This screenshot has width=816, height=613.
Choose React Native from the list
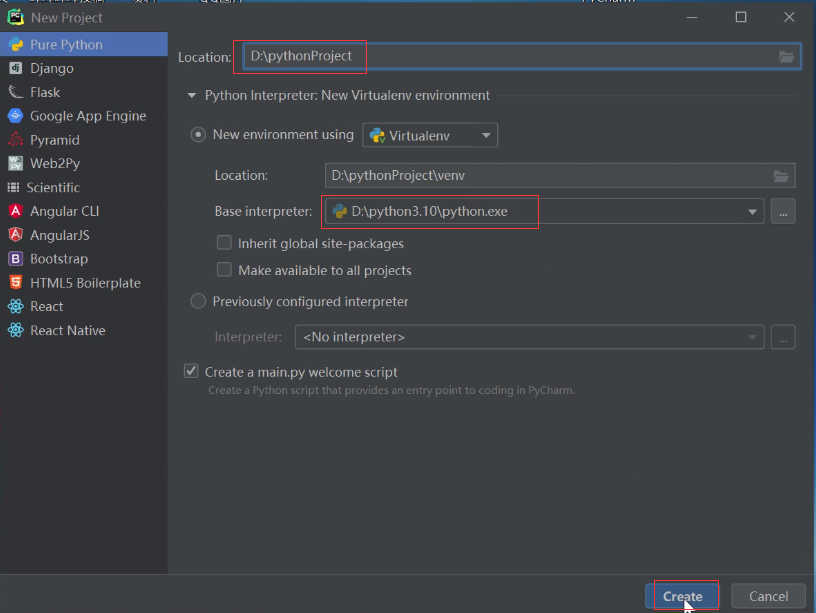tap(67, 331)
